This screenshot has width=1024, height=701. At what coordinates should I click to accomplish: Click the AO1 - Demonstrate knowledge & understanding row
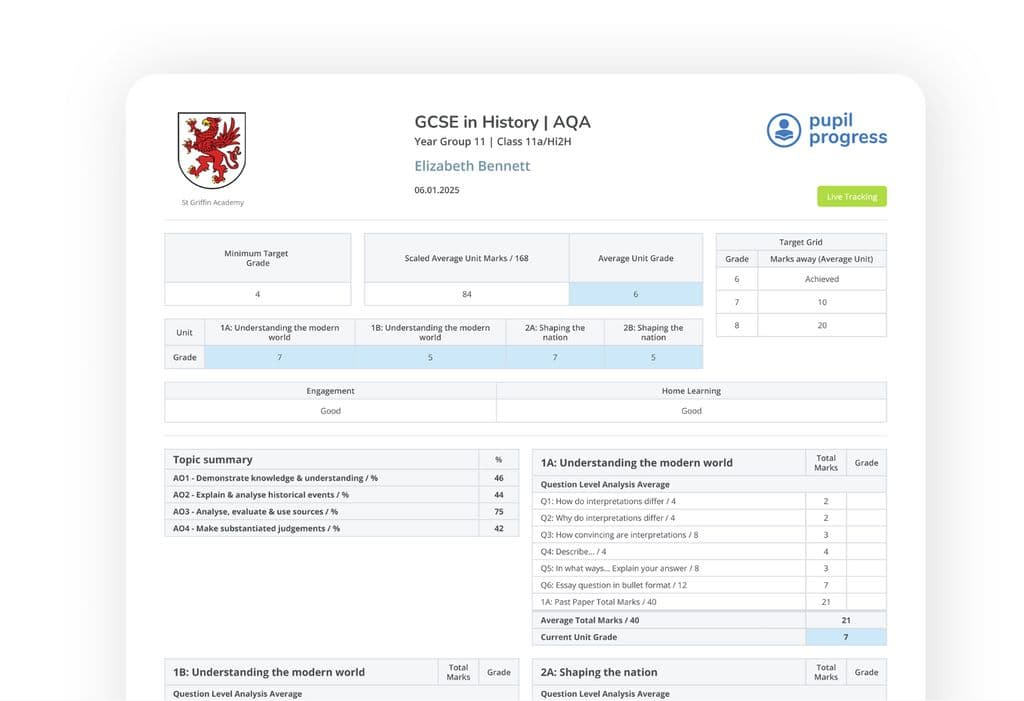click(342, 478)
